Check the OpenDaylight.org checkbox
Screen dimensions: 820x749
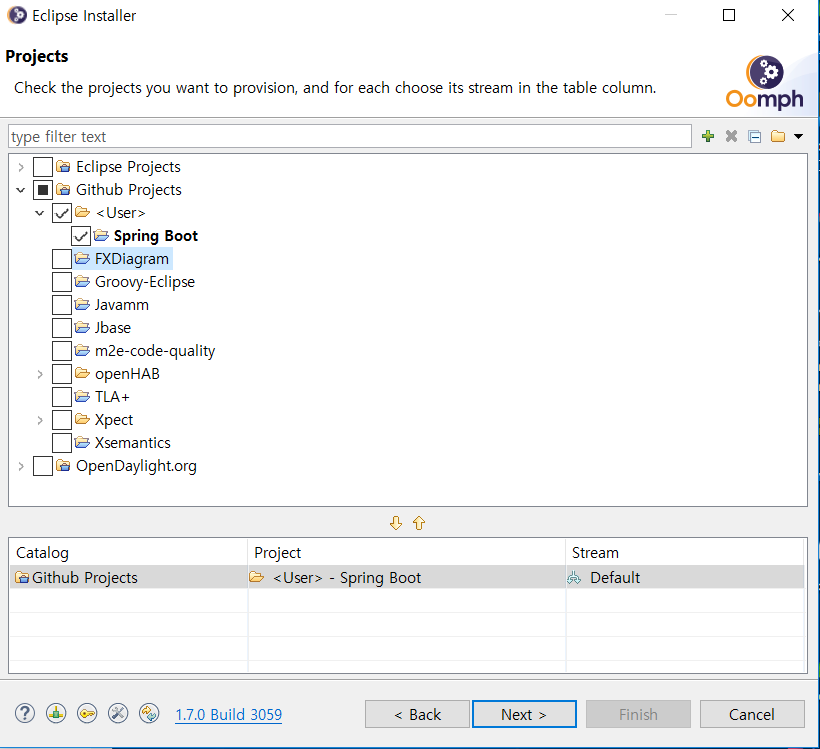click(42, 466)
